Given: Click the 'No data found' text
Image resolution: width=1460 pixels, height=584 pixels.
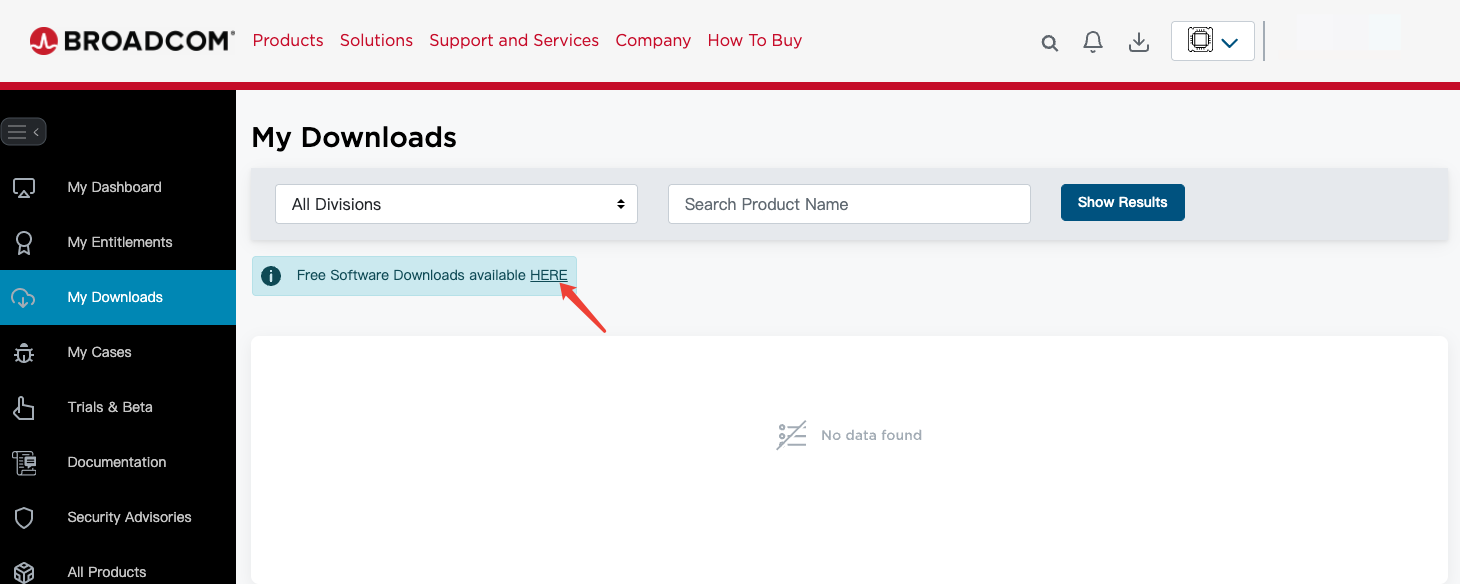Looking at the screenshot, I should [x=871, y=435].
